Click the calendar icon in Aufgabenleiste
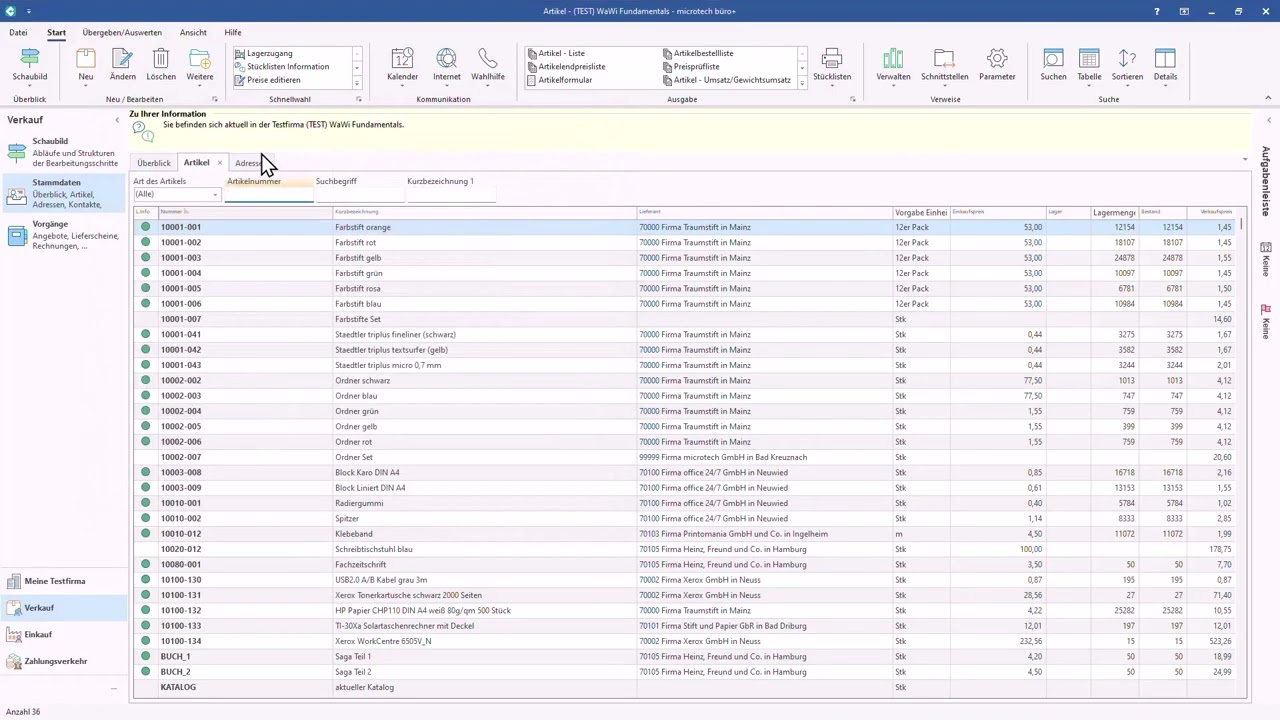The image size is (1280, 720). (x=1265, y=247)
